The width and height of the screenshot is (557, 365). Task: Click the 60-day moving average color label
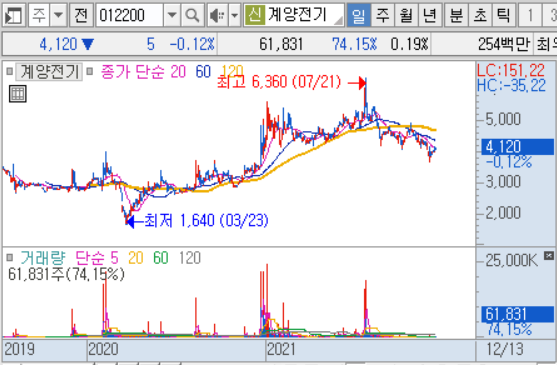(203, 72)
